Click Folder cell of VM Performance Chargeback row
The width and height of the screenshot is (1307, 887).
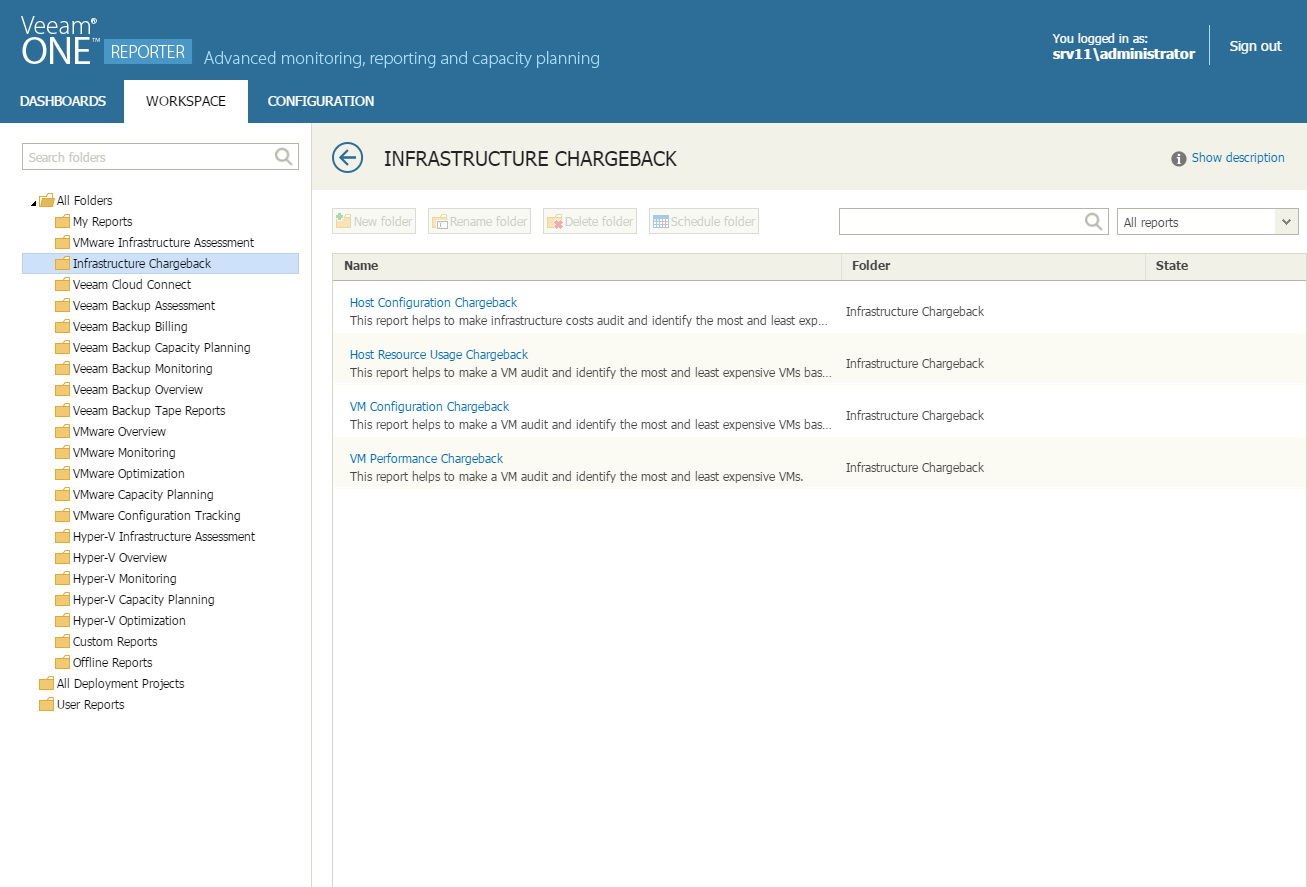pyautogui.click(x=915, y=467)
